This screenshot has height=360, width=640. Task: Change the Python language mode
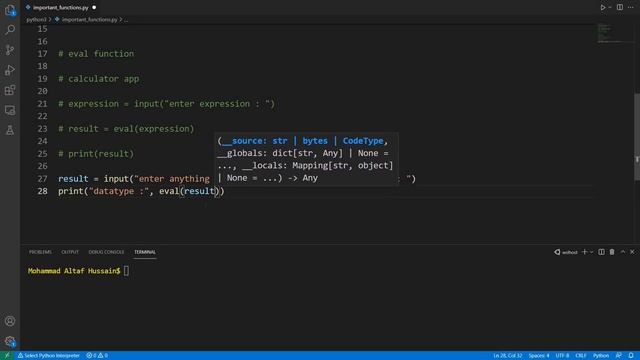(x=601, y=356)
